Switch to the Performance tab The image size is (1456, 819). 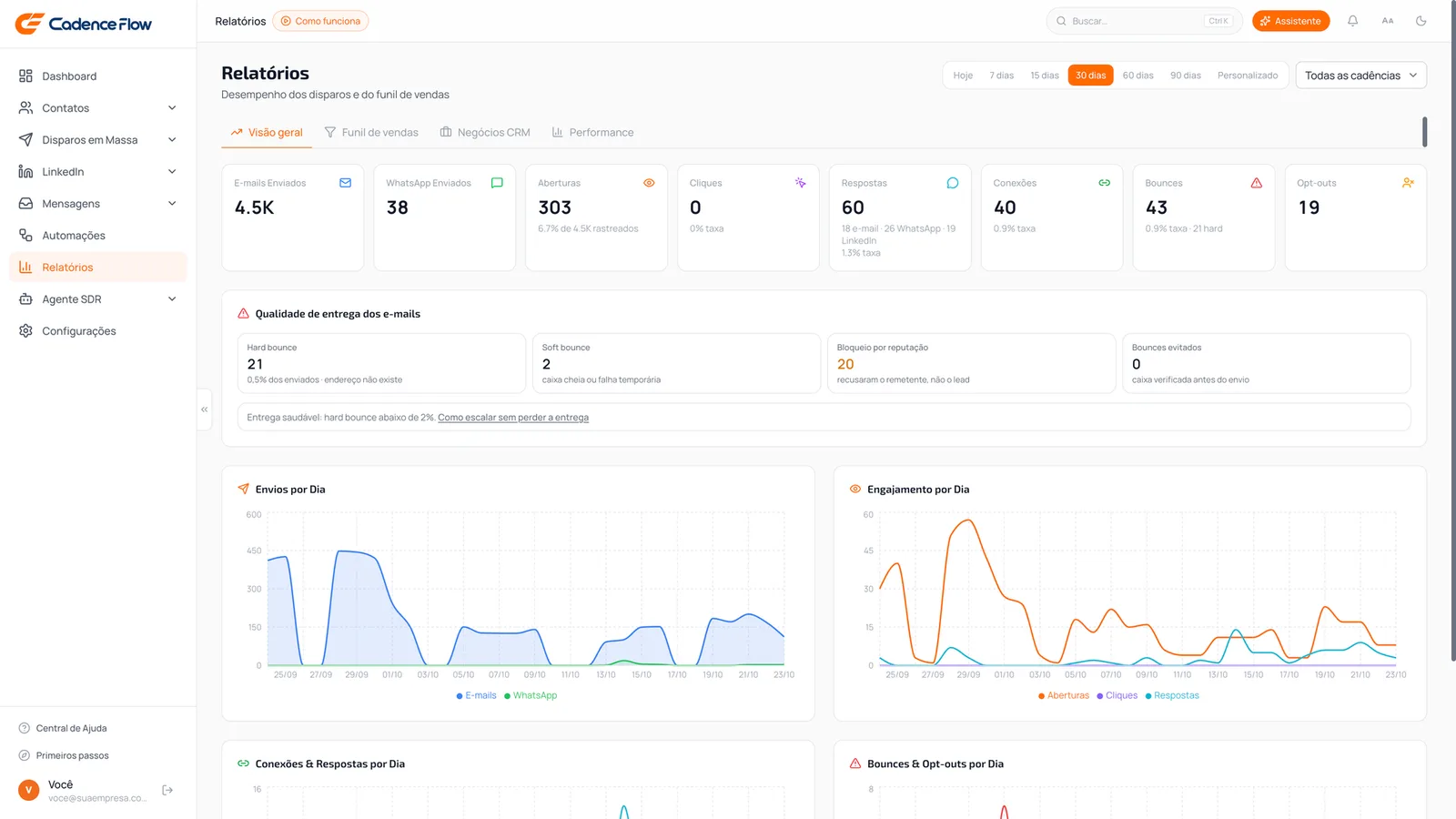pos(592,133)
